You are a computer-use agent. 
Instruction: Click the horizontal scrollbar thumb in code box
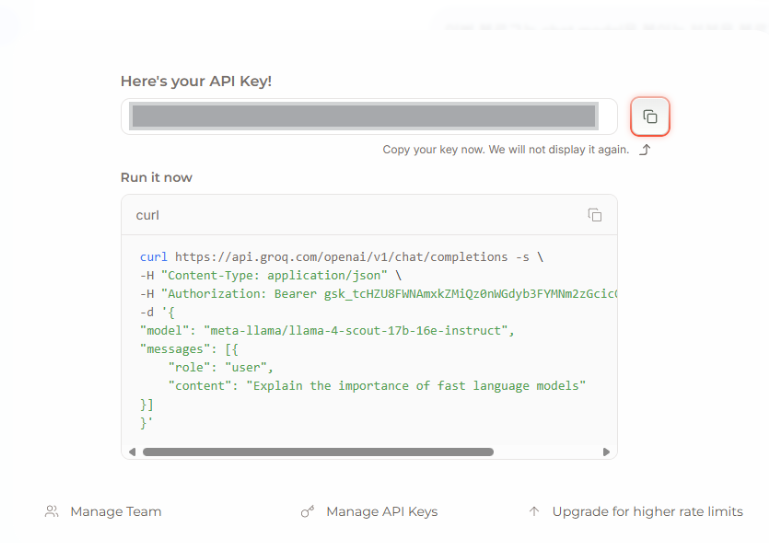(x=318, y=452)
